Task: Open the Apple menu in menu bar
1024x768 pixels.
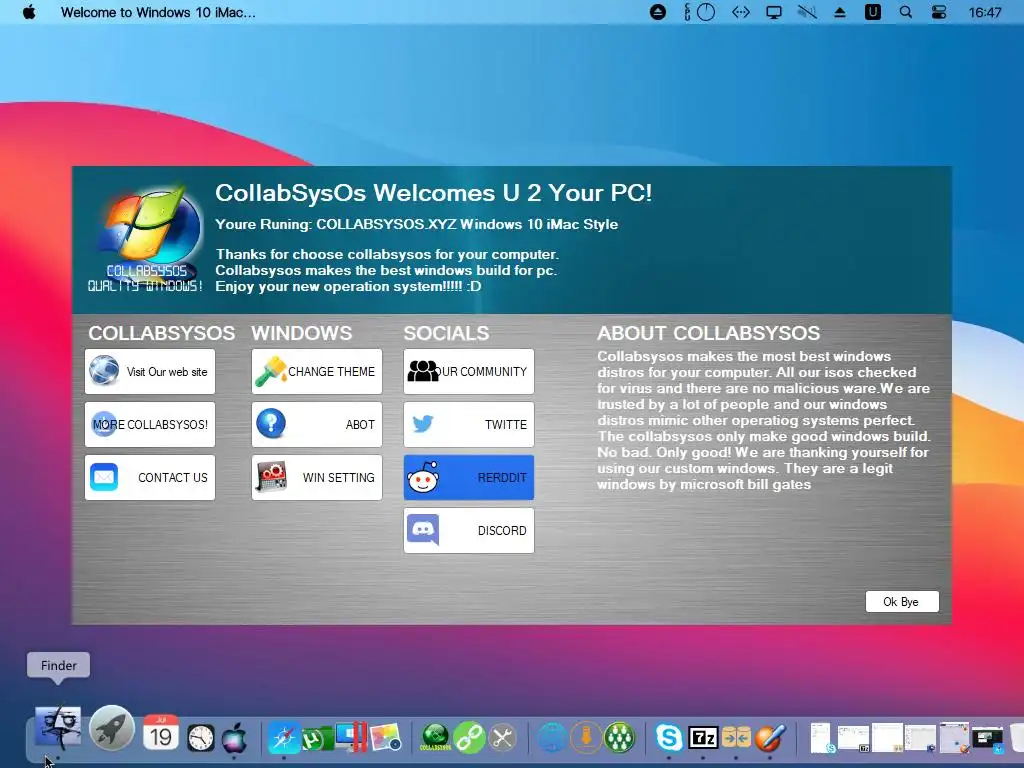Action: 29,12
